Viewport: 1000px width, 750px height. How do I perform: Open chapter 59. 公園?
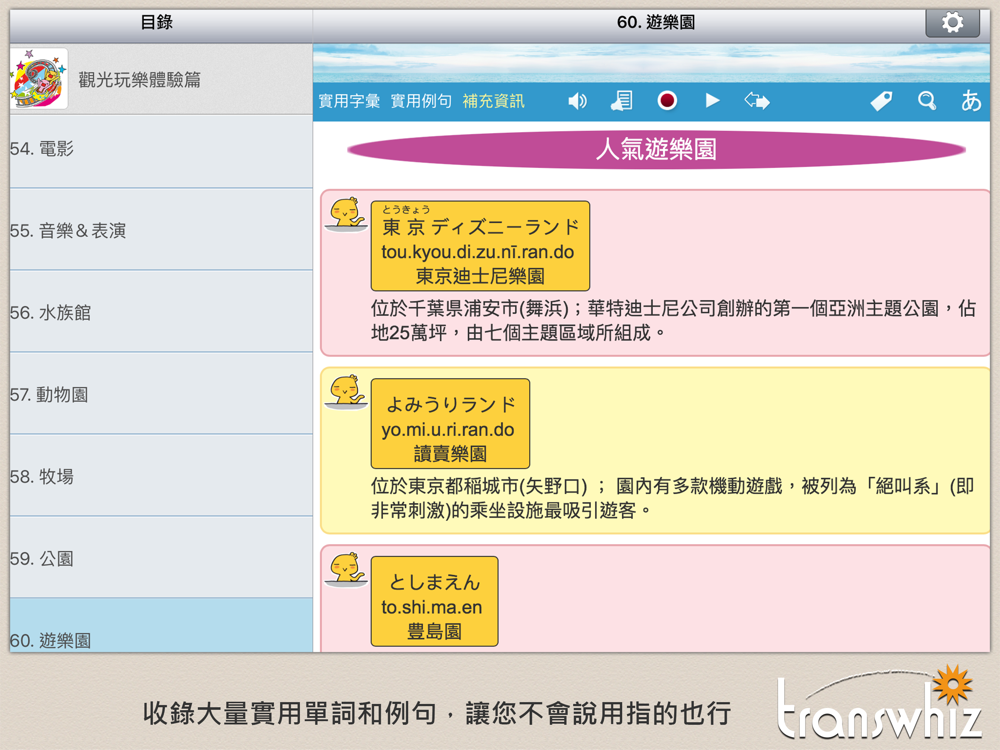pyautogui.click(x=161, y=557)
